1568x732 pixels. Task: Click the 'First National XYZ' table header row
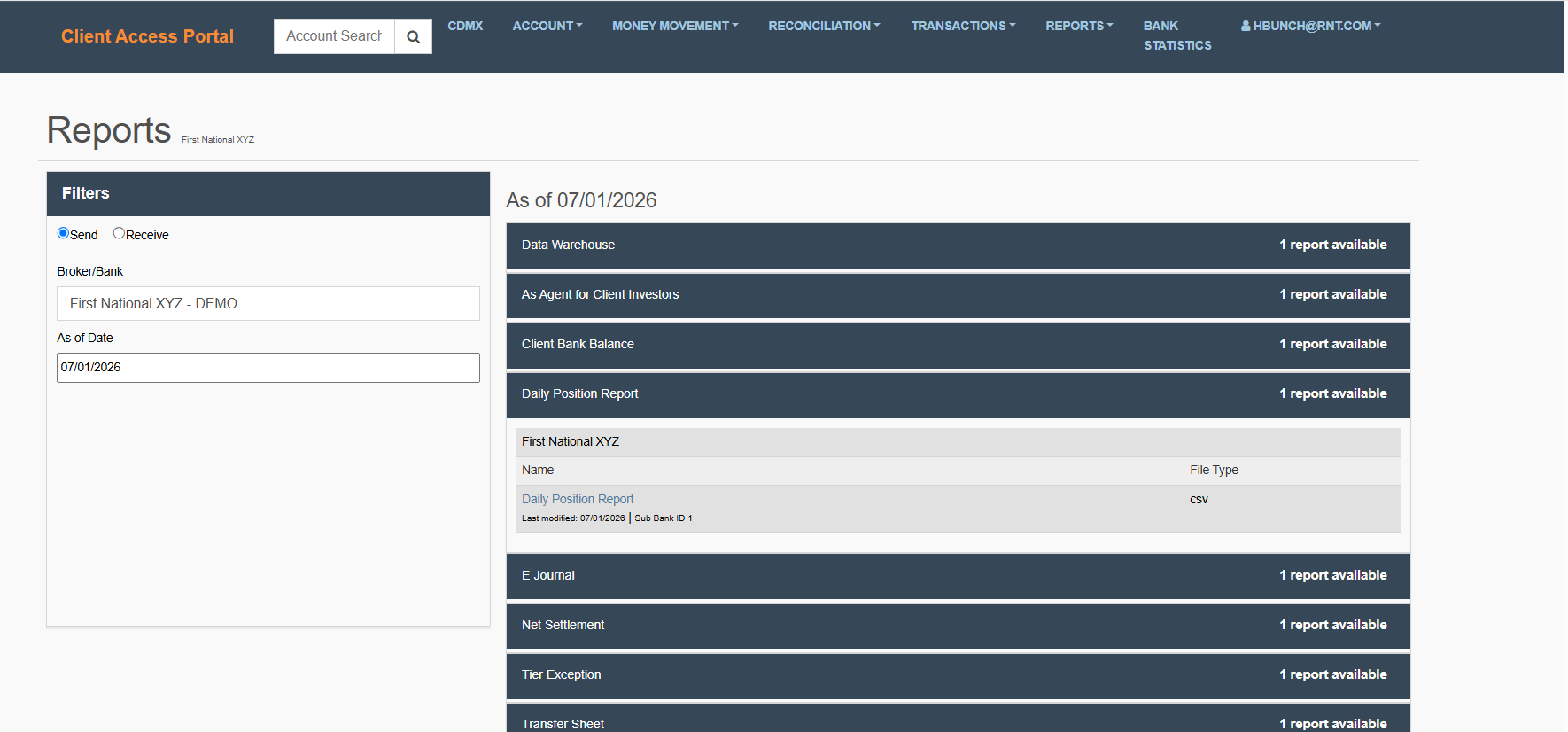(958, 442)
